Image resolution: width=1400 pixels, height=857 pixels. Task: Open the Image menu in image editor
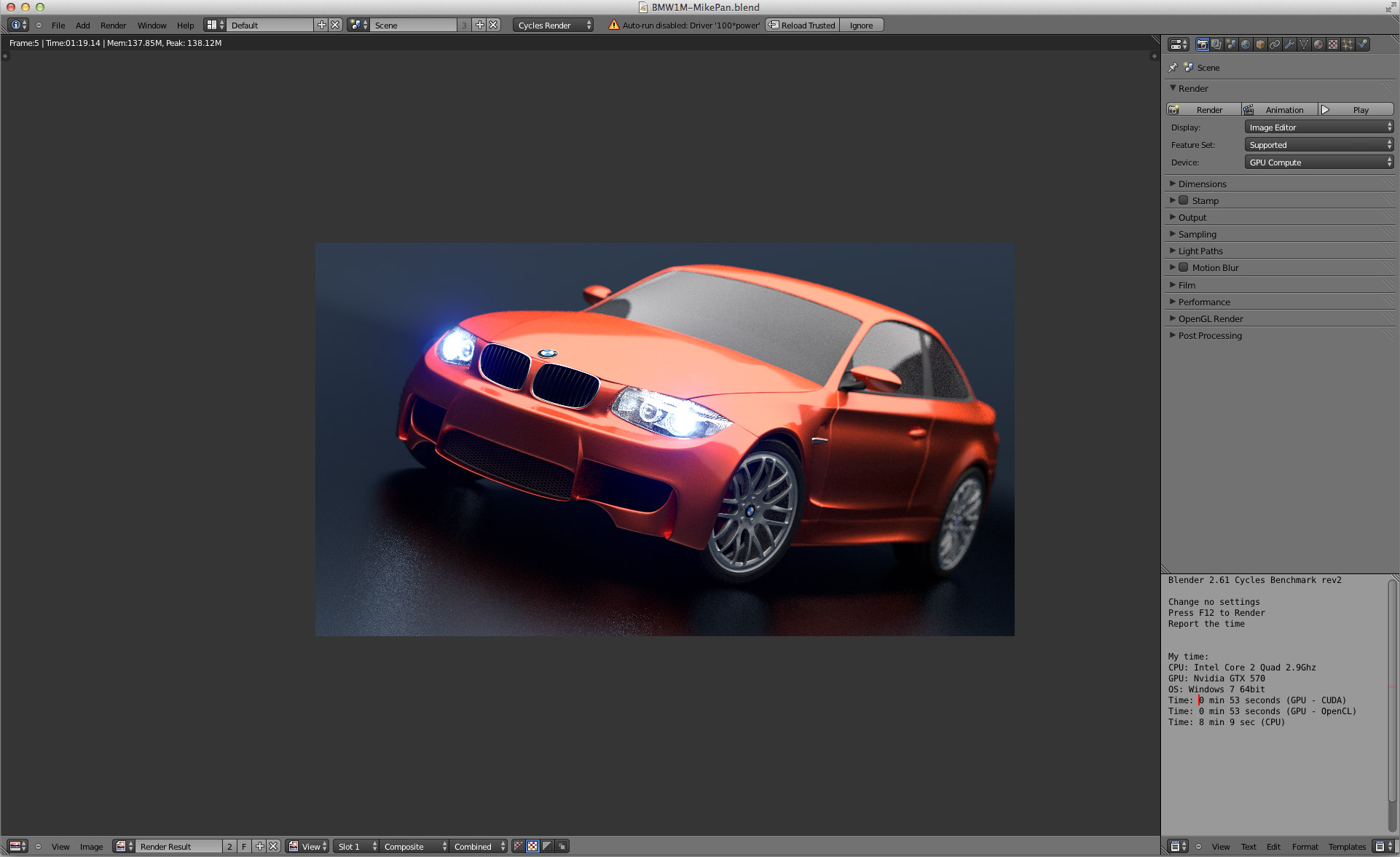click(91, 846)
